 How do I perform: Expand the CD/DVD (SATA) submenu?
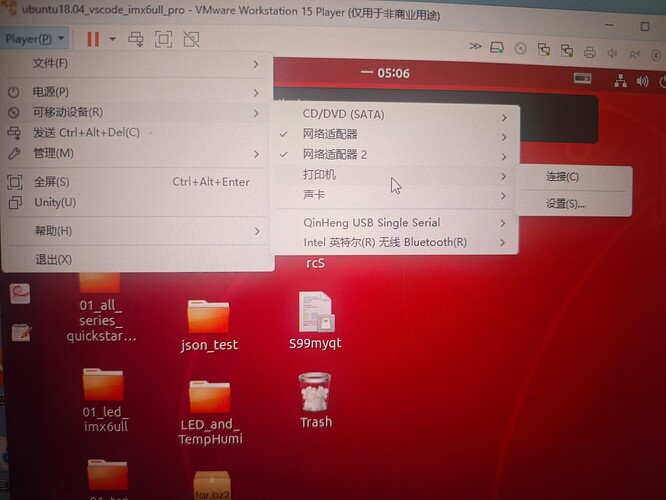[395, 115]
